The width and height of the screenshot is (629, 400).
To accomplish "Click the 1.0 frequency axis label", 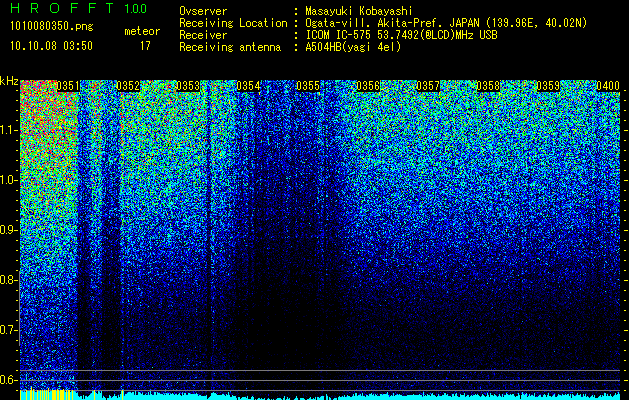I will pos(9,180).
